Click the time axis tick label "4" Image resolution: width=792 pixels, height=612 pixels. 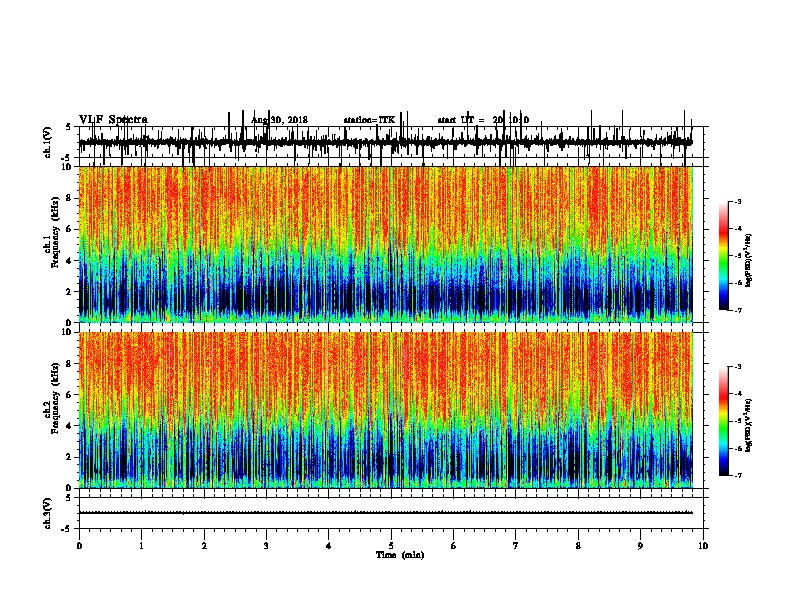(x=329, y=546)
